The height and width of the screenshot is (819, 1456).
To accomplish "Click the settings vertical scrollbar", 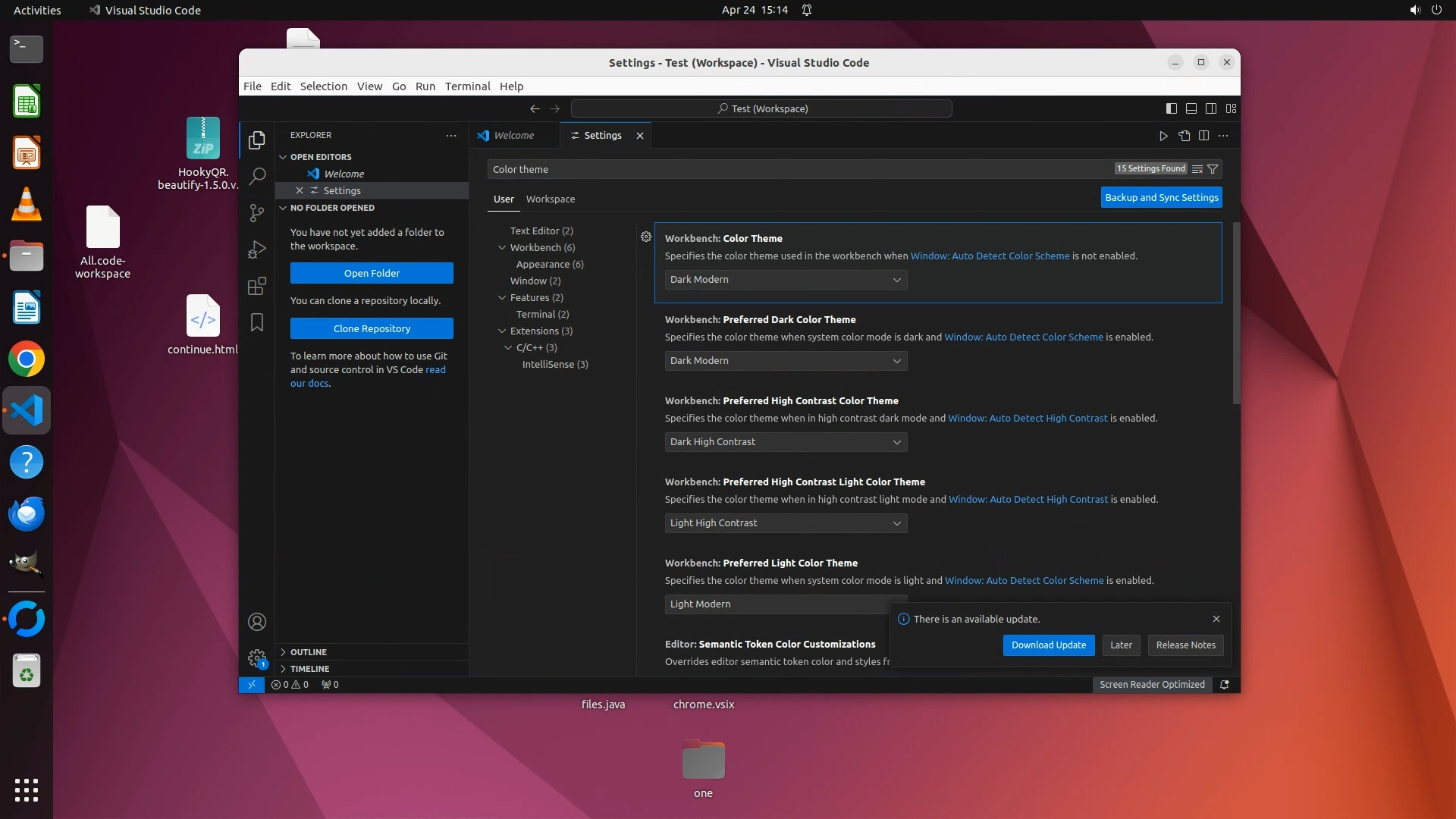I will click(x=1236, y=312).
